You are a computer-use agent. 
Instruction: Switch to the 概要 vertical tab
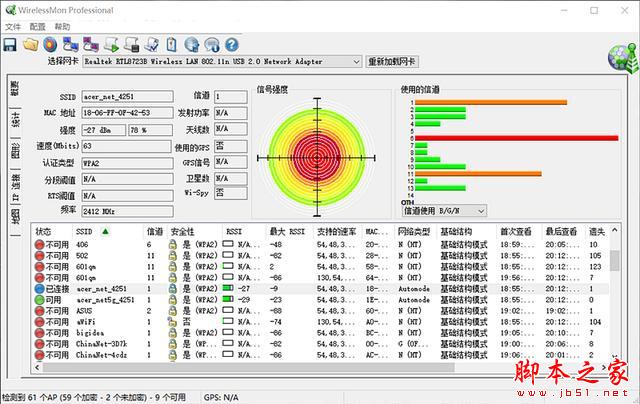[x=15, y=89]
